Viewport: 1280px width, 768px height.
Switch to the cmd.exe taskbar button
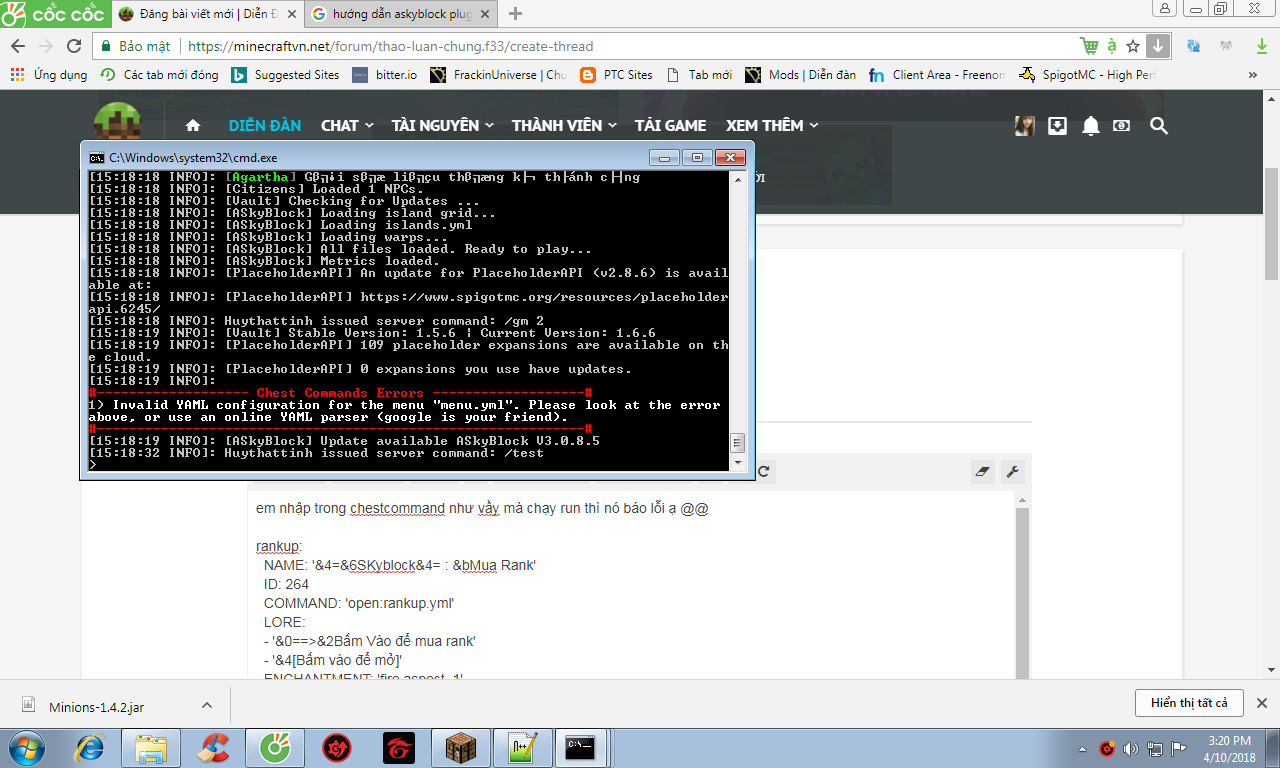[x=582, y=748]
